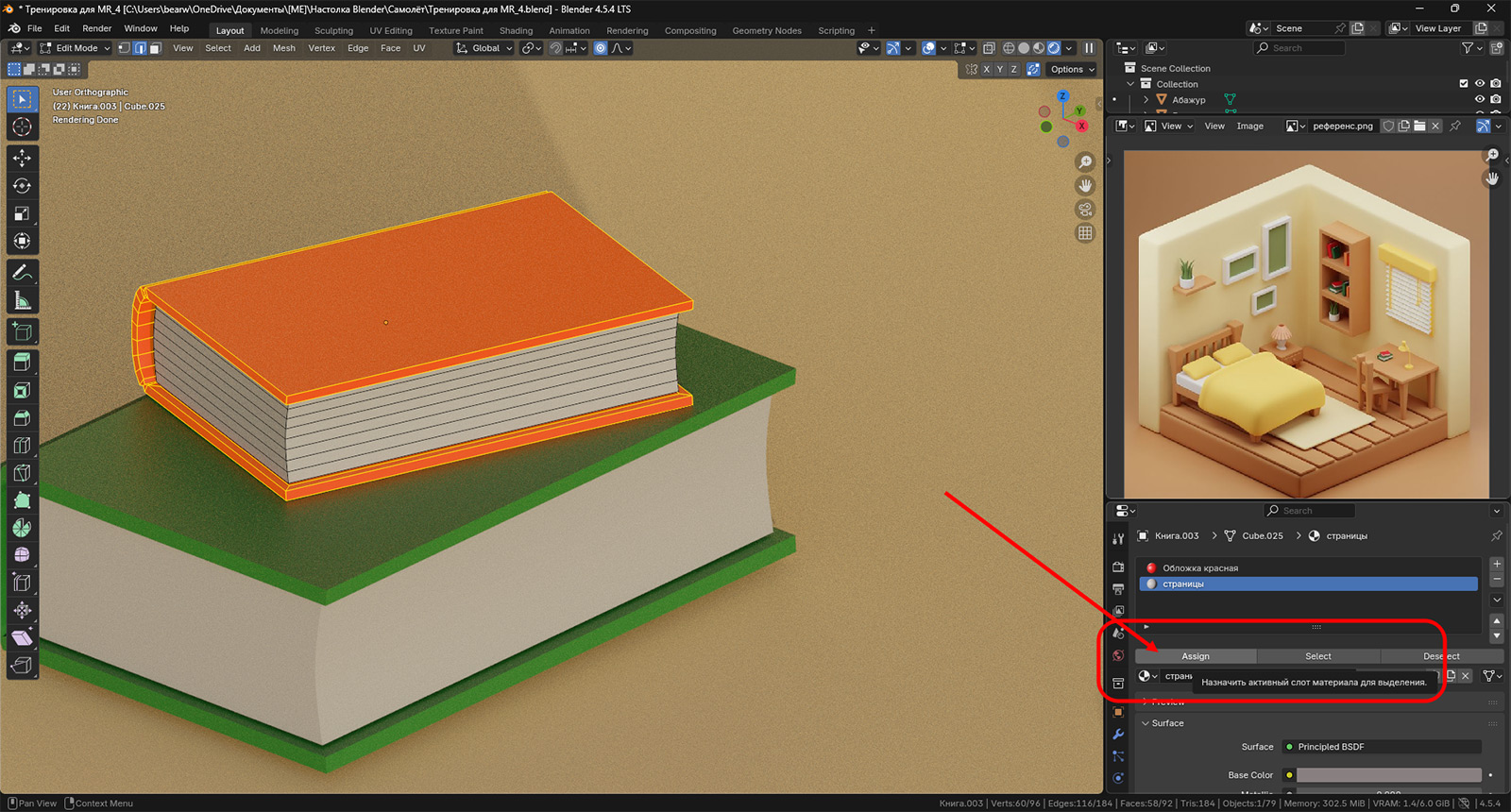Select the Move tool in the toolbar

[x=22, y=159]
